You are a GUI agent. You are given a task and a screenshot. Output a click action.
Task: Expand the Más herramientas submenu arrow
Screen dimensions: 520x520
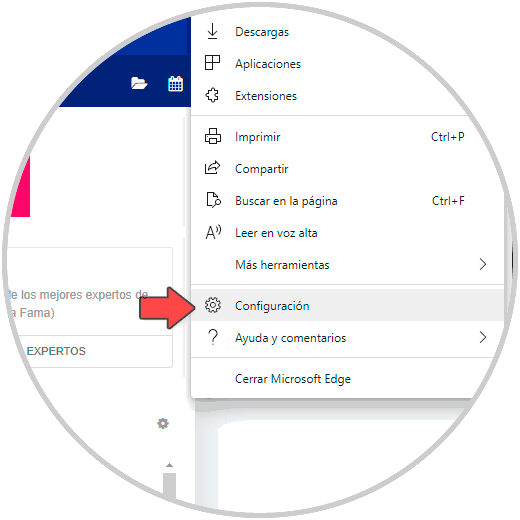tap(483, 264)
